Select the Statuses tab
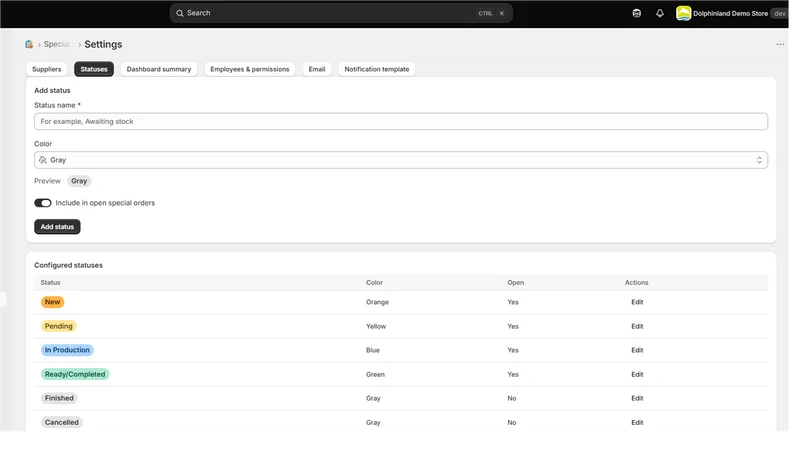This screenshot has width=800, height=450. (x=95, y=70)
